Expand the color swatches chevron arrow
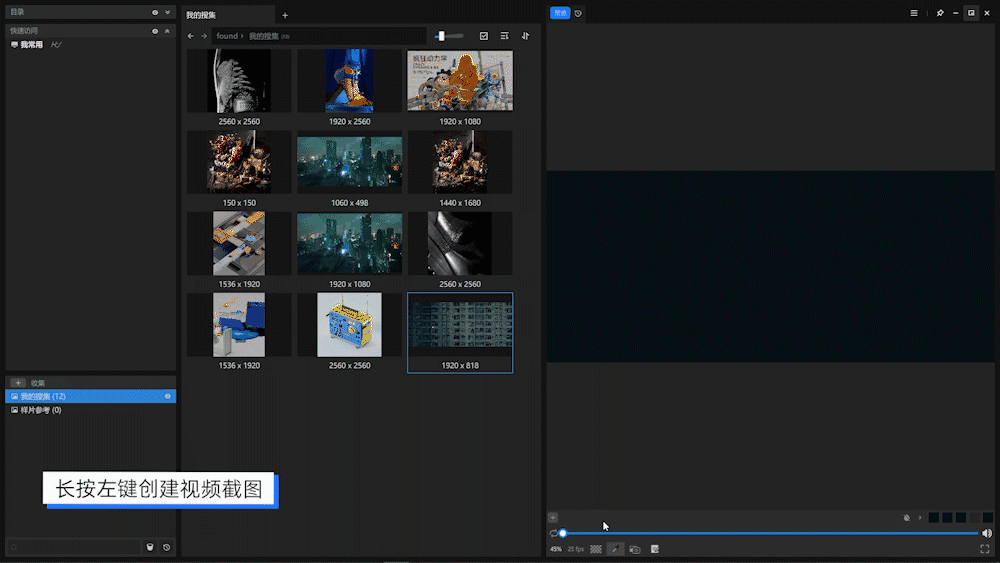 click(x=920, y=518)
